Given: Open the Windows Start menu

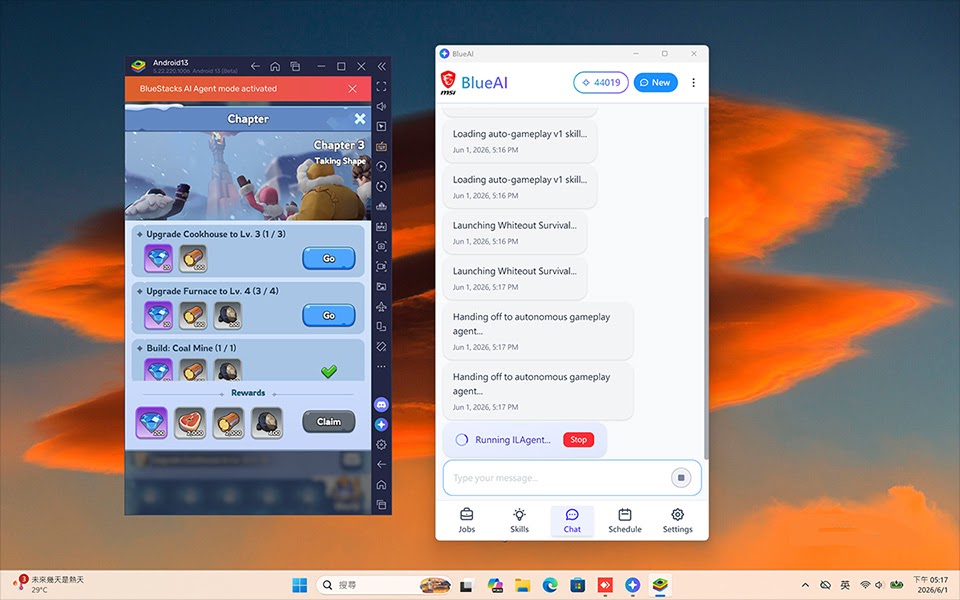Looking at the screenshot, I should [x=300, y=585].
